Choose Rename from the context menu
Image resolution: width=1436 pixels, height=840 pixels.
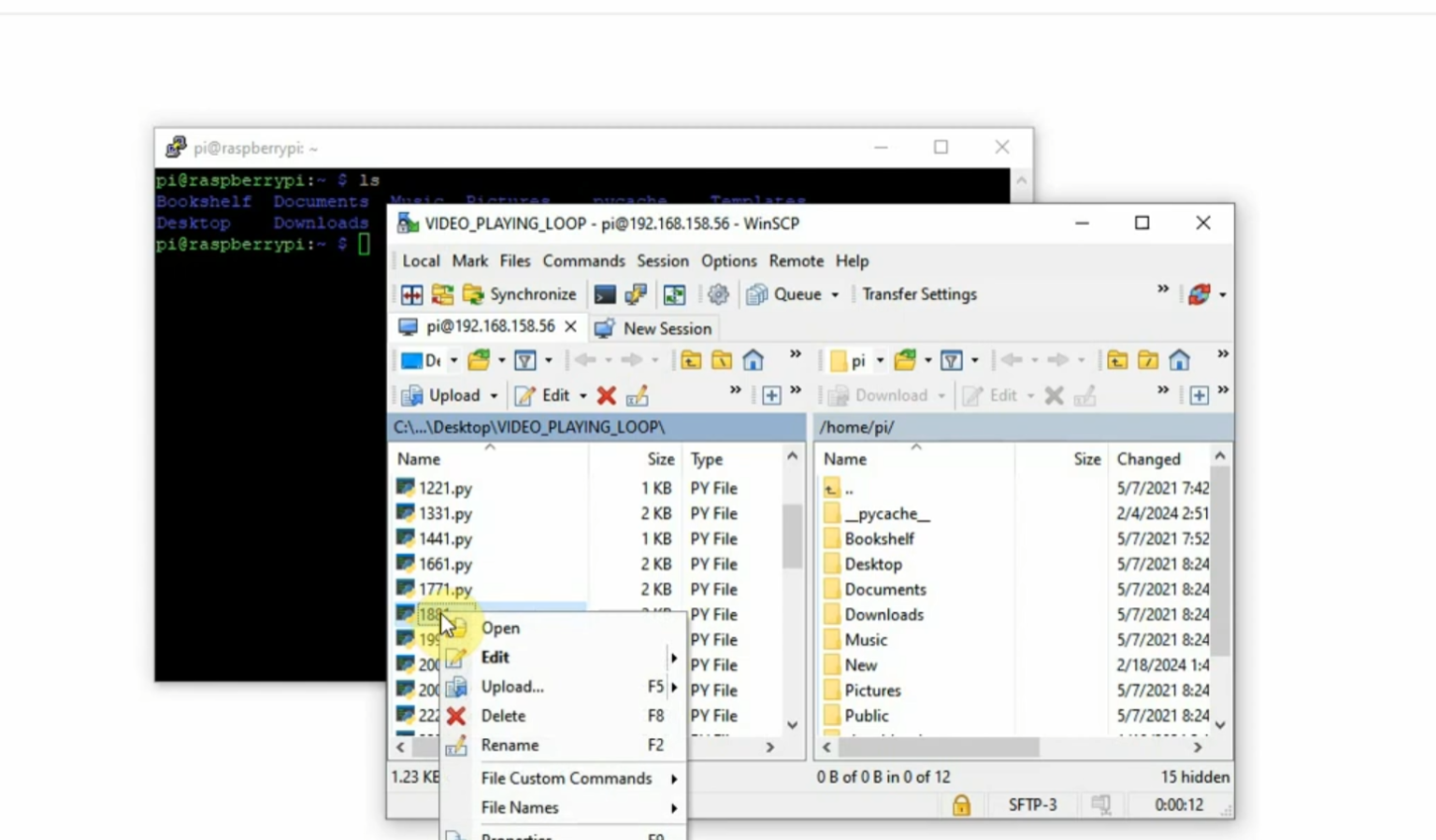tap(510, 745)
